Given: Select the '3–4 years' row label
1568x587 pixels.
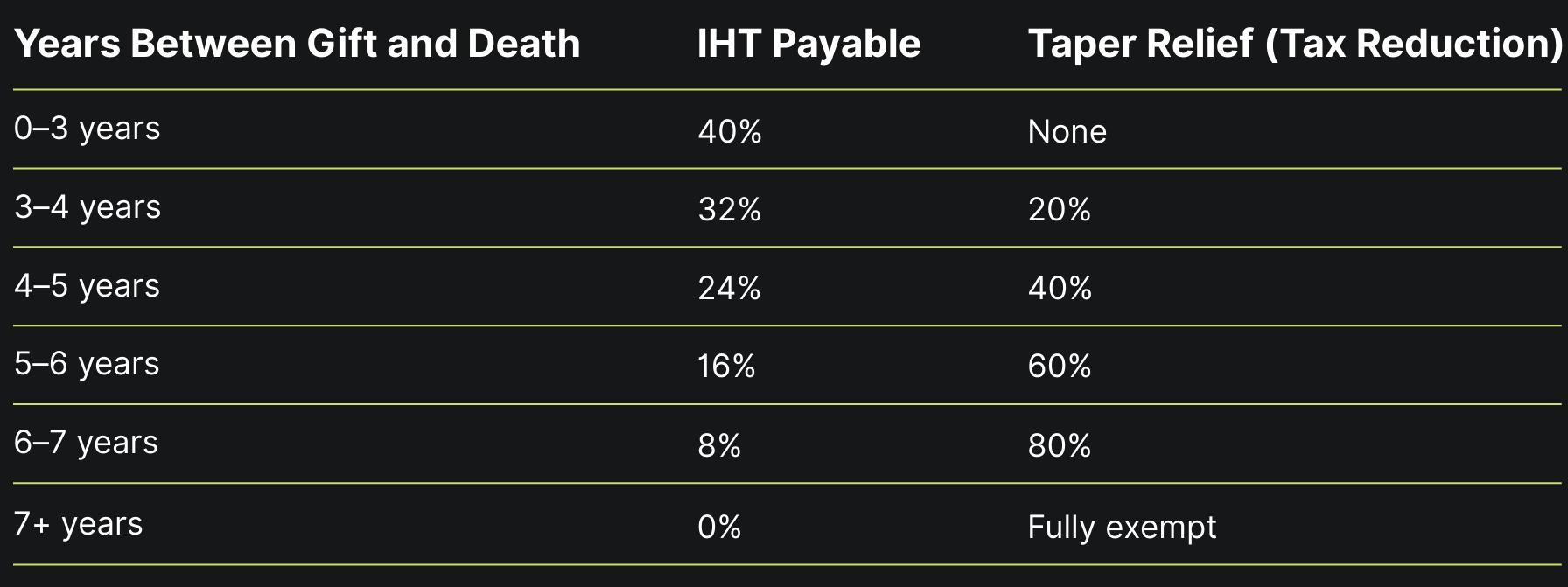Looking at the screenshot, I should [87, 207].
